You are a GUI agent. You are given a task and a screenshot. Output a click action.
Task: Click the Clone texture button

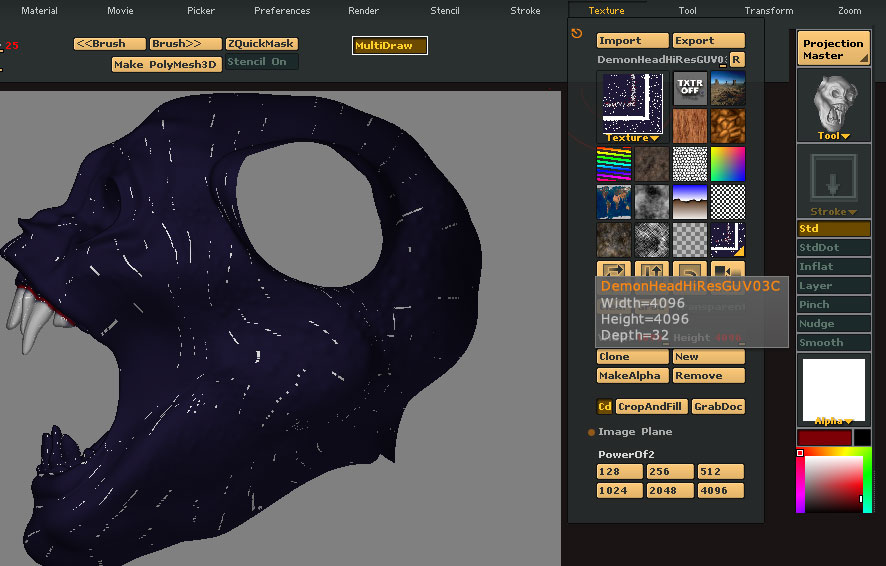[x=633, y=356]
